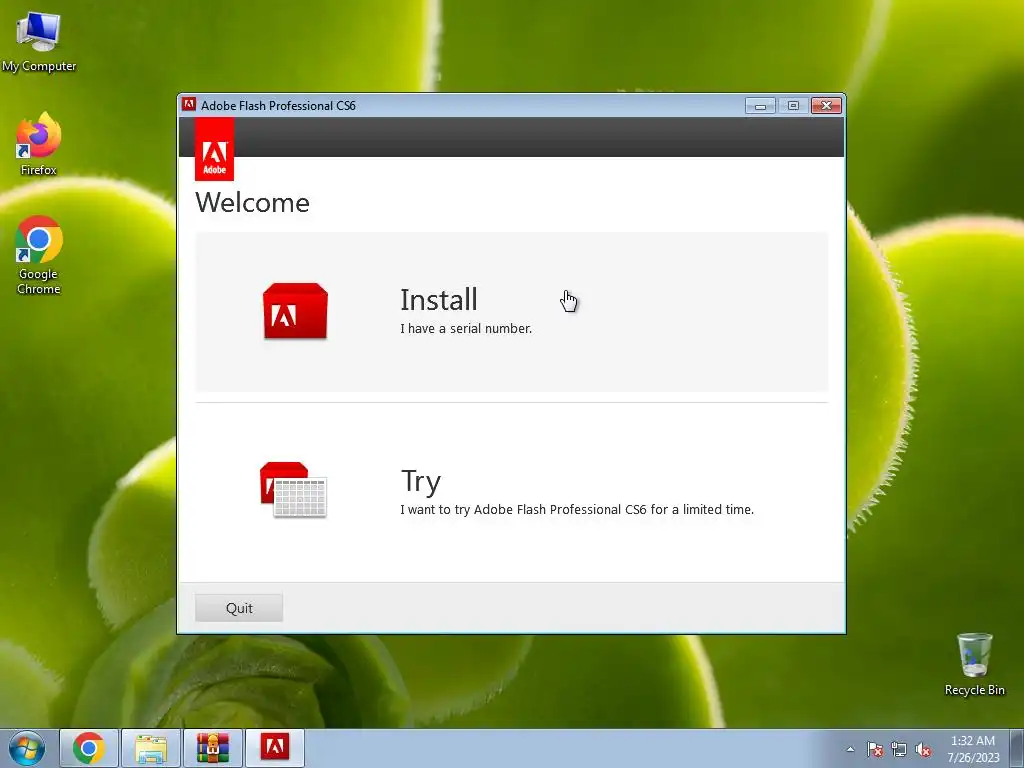Close the Adobe Flash Professional CS6 installer
Viewport: 1024px width, 768px height.
point(826,106)
